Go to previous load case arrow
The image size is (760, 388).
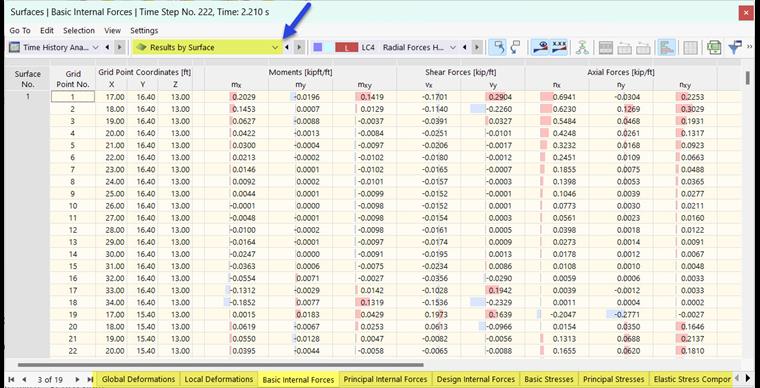point(465,47)
